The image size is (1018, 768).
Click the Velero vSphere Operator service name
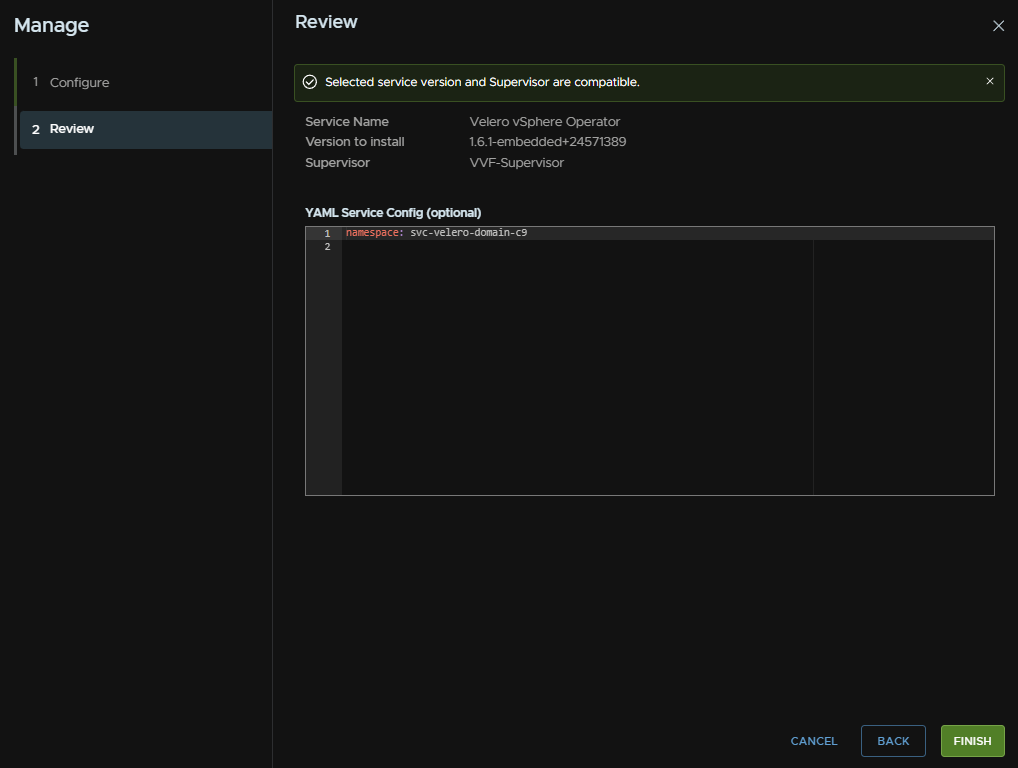tap(544, 121)
